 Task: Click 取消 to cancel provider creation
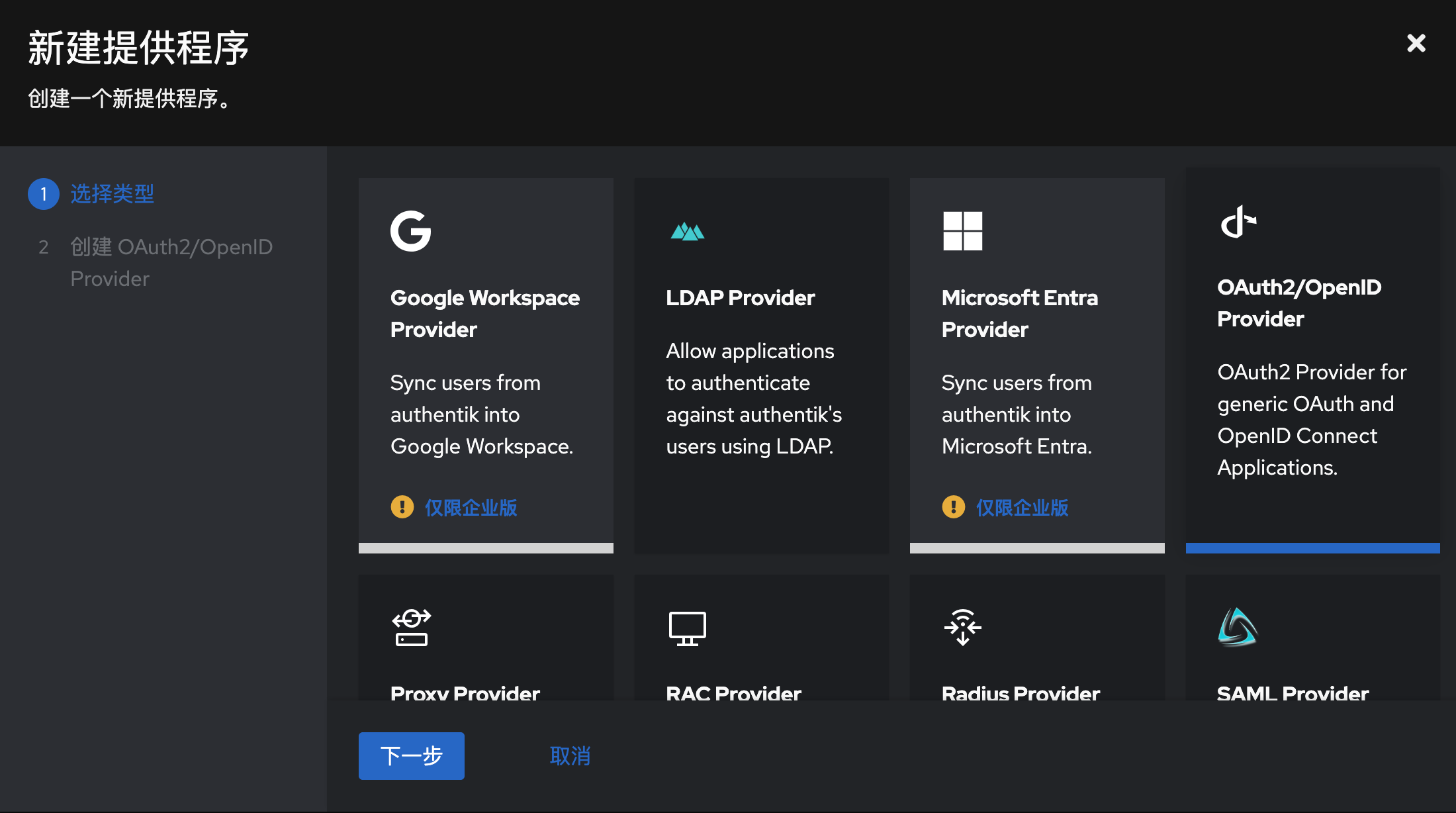[570, 755]
